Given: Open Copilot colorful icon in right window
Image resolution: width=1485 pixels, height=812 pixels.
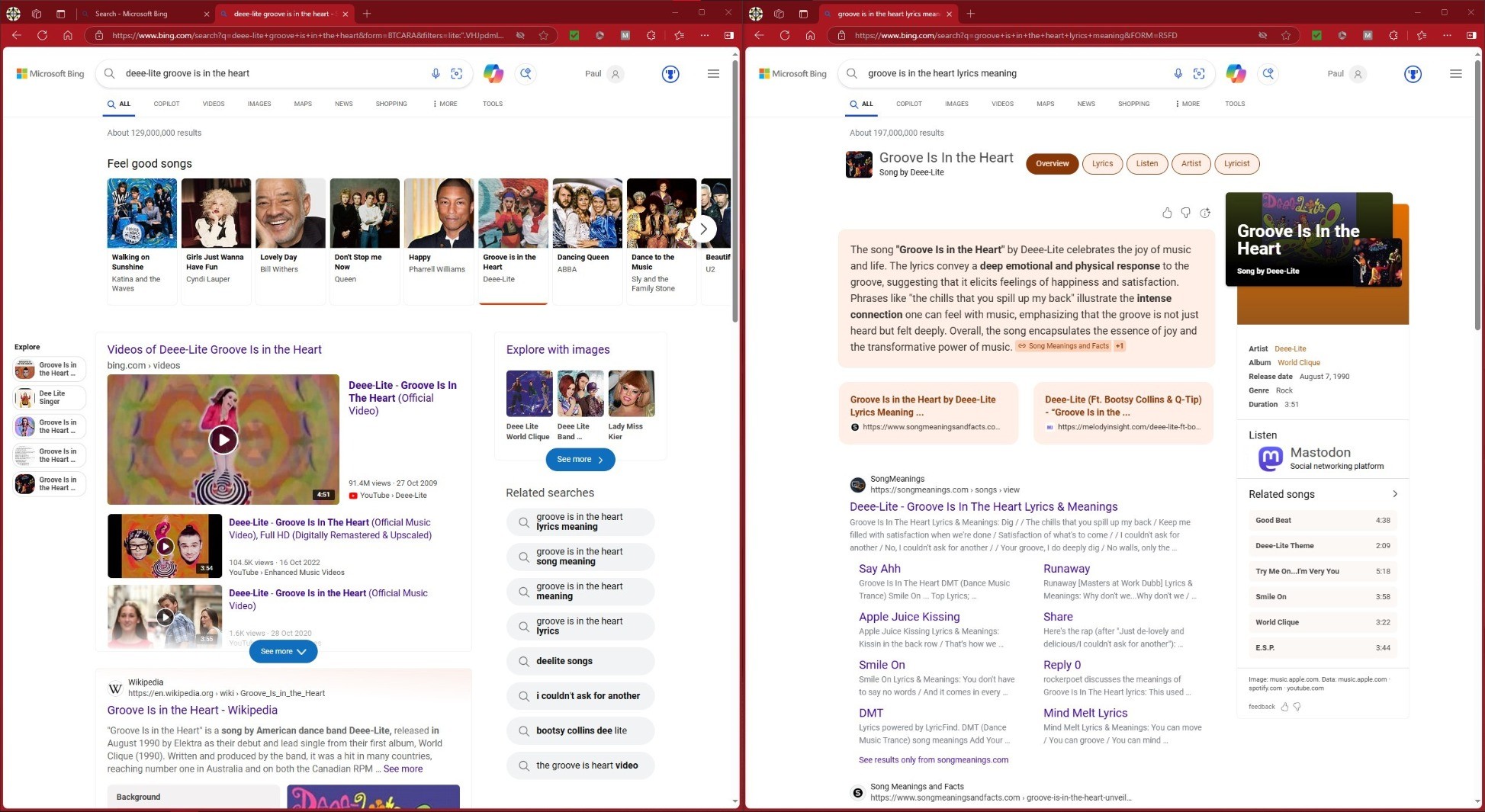Looking at the screenshot, I should coord(1236,73).
